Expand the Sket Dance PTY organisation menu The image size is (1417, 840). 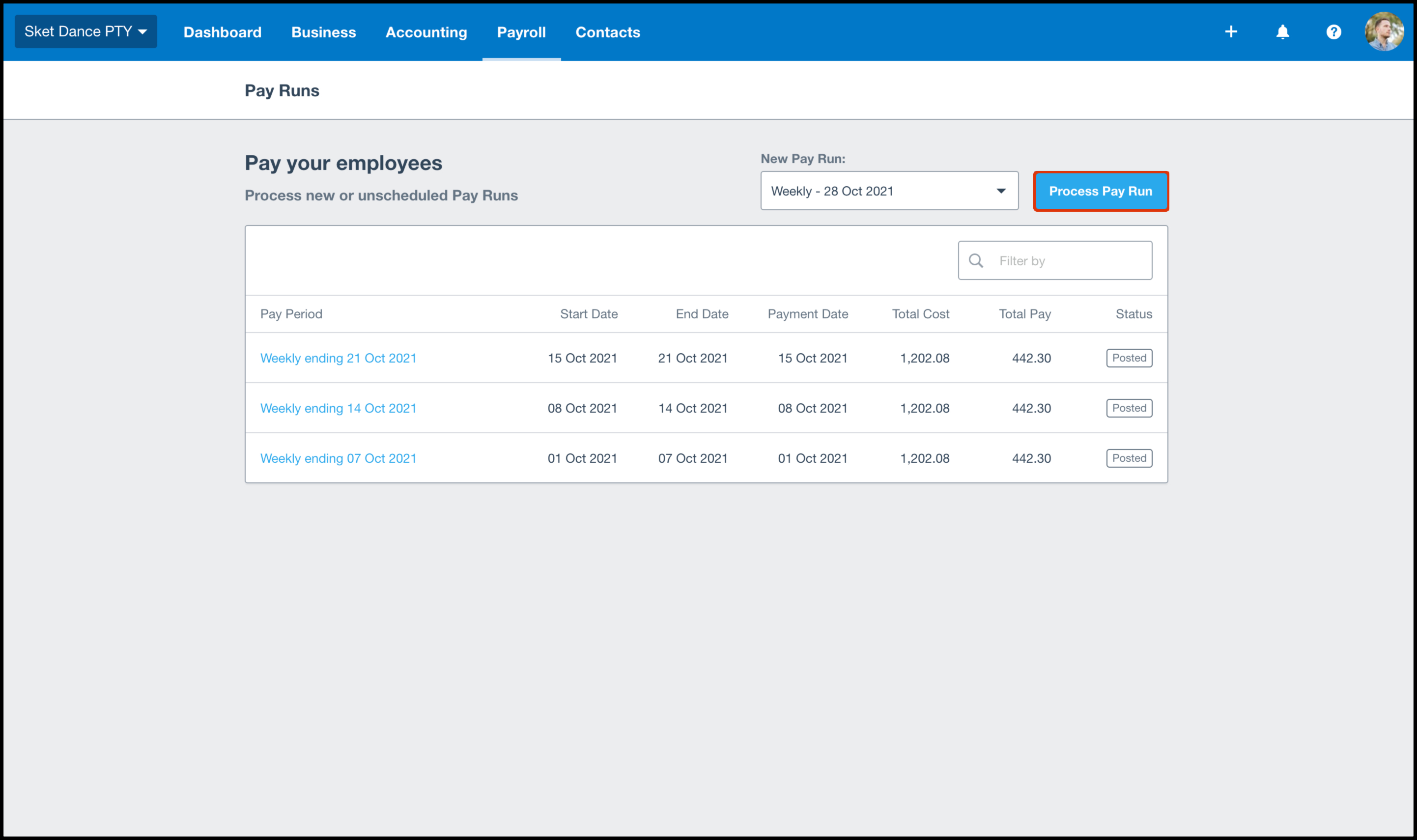click(x=85, y=32)
